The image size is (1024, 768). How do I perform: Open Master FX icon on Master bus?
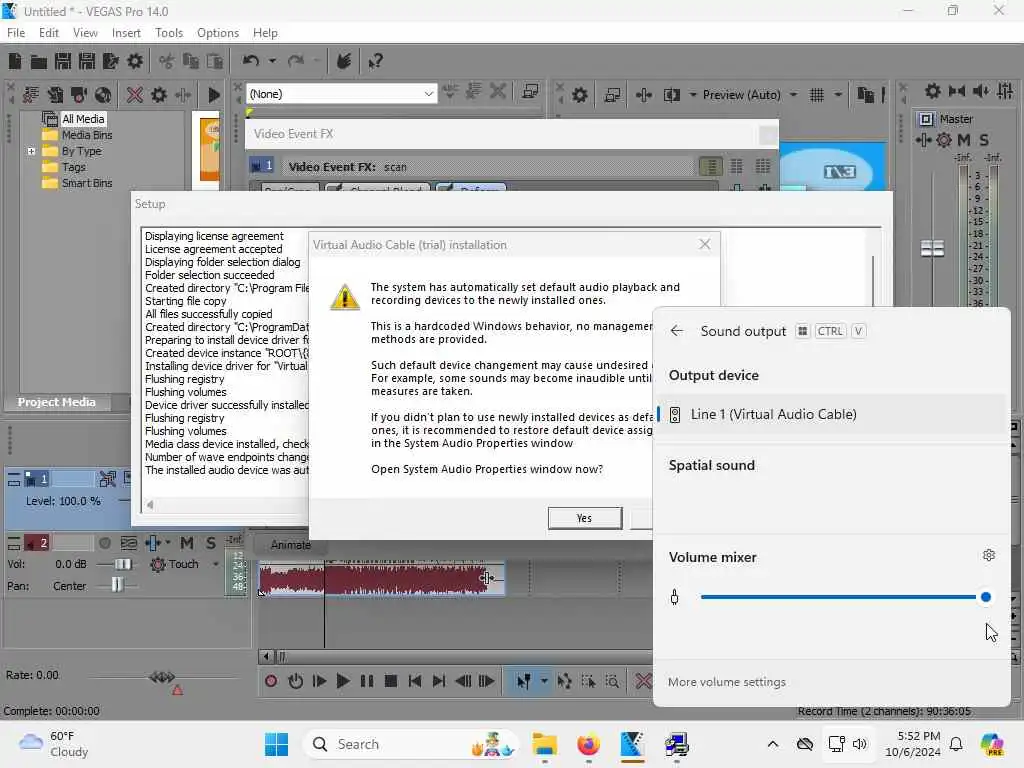pos(923,140)
